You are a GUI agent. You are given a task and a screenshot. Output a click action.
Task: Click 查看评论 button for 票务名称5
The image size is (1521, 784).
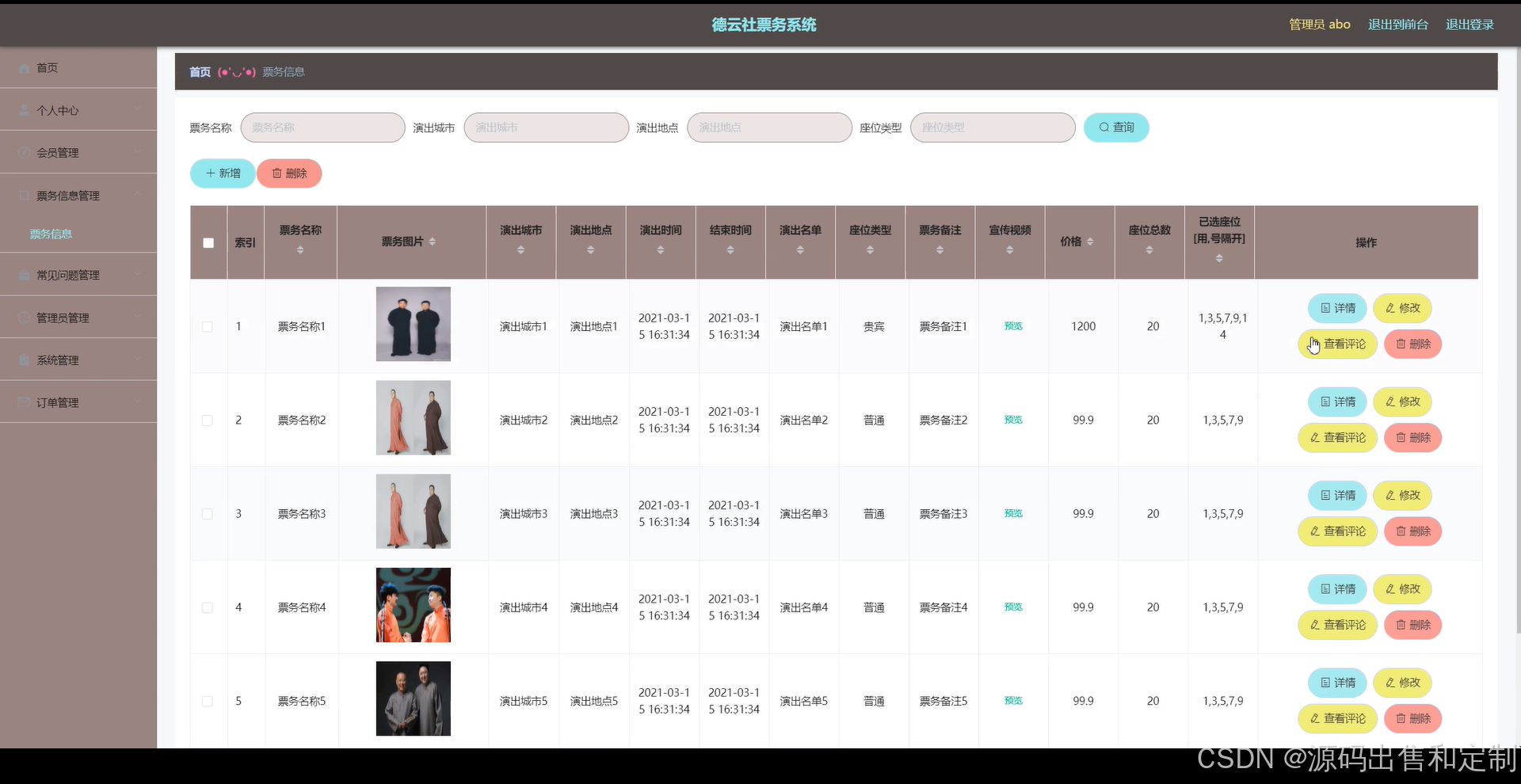[x=1337, y=718]
